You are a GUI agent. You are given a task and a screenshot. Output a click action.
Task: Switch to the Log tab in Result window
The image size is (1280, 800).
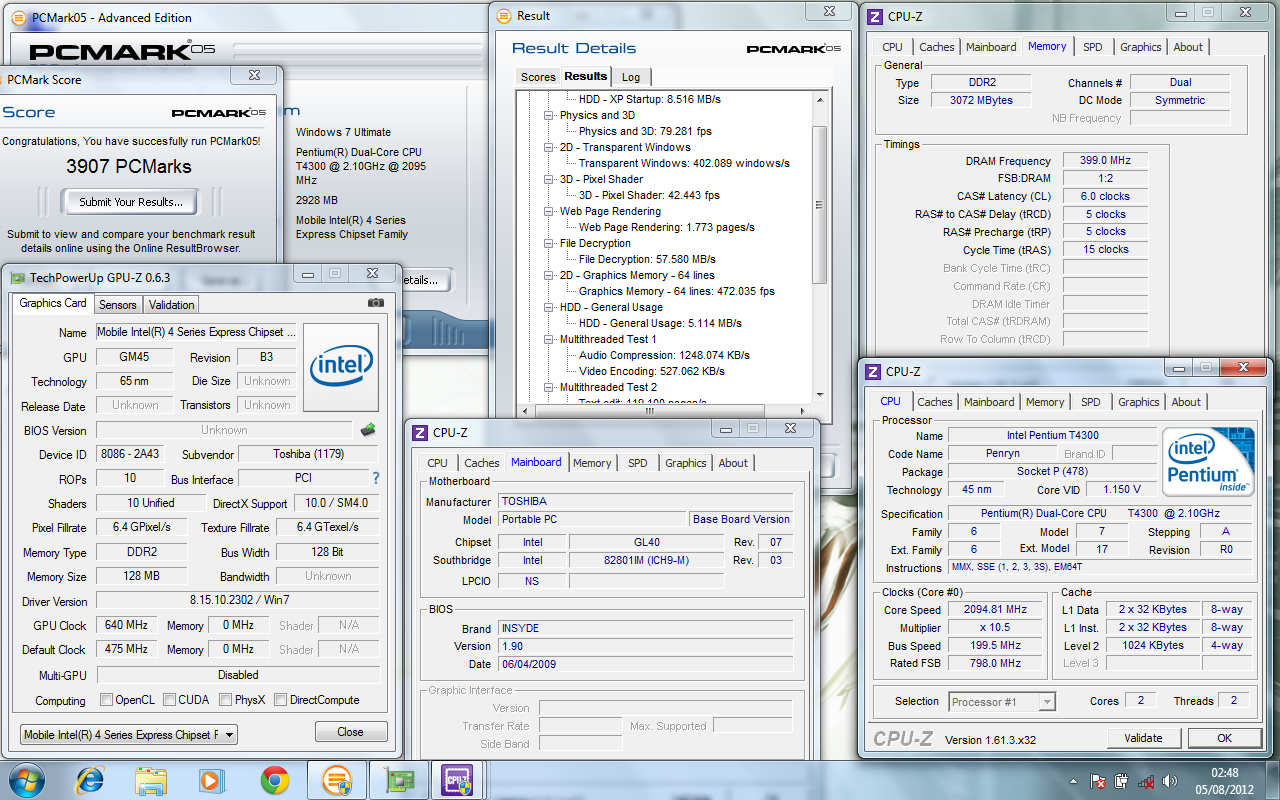tap(631, 77)
